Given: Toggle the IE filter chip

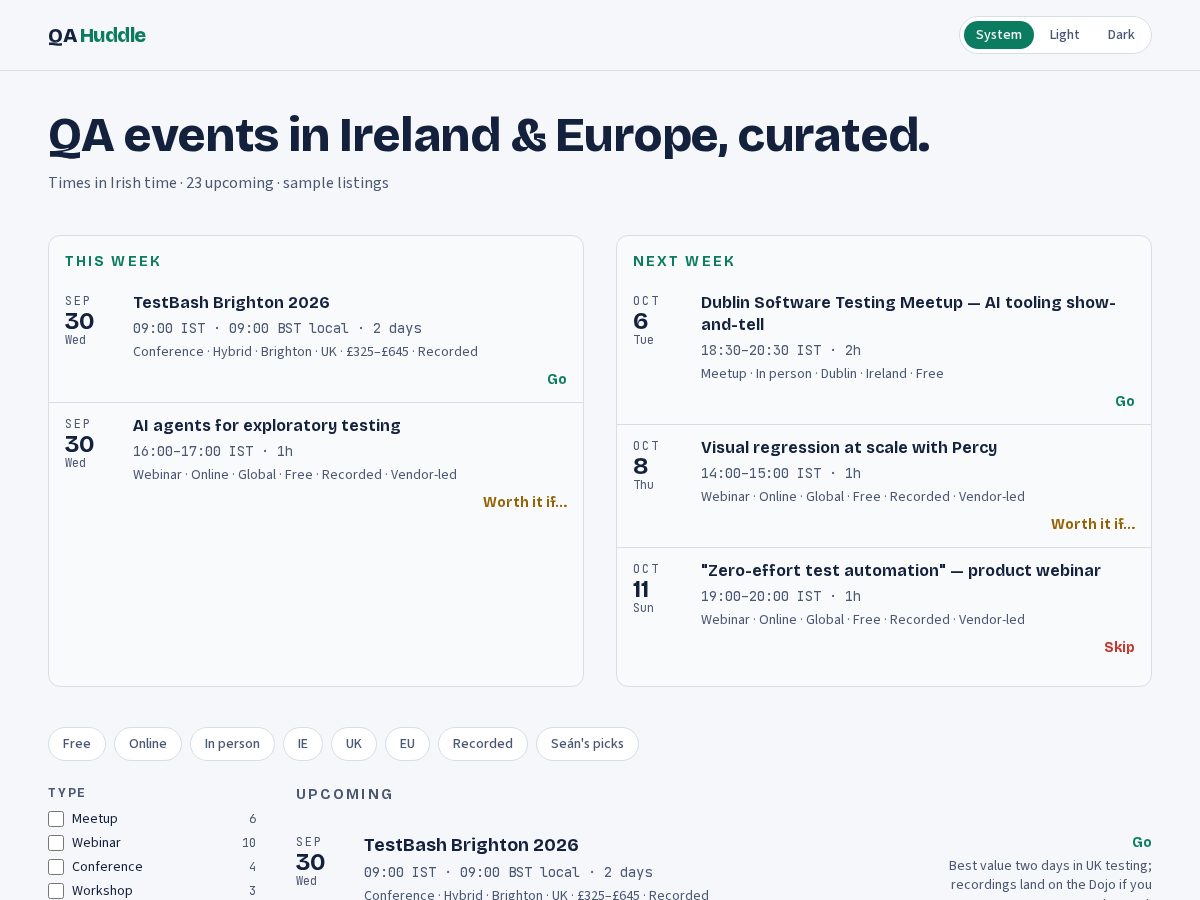Looking at the screenshot, I should (x=303, y=744).
